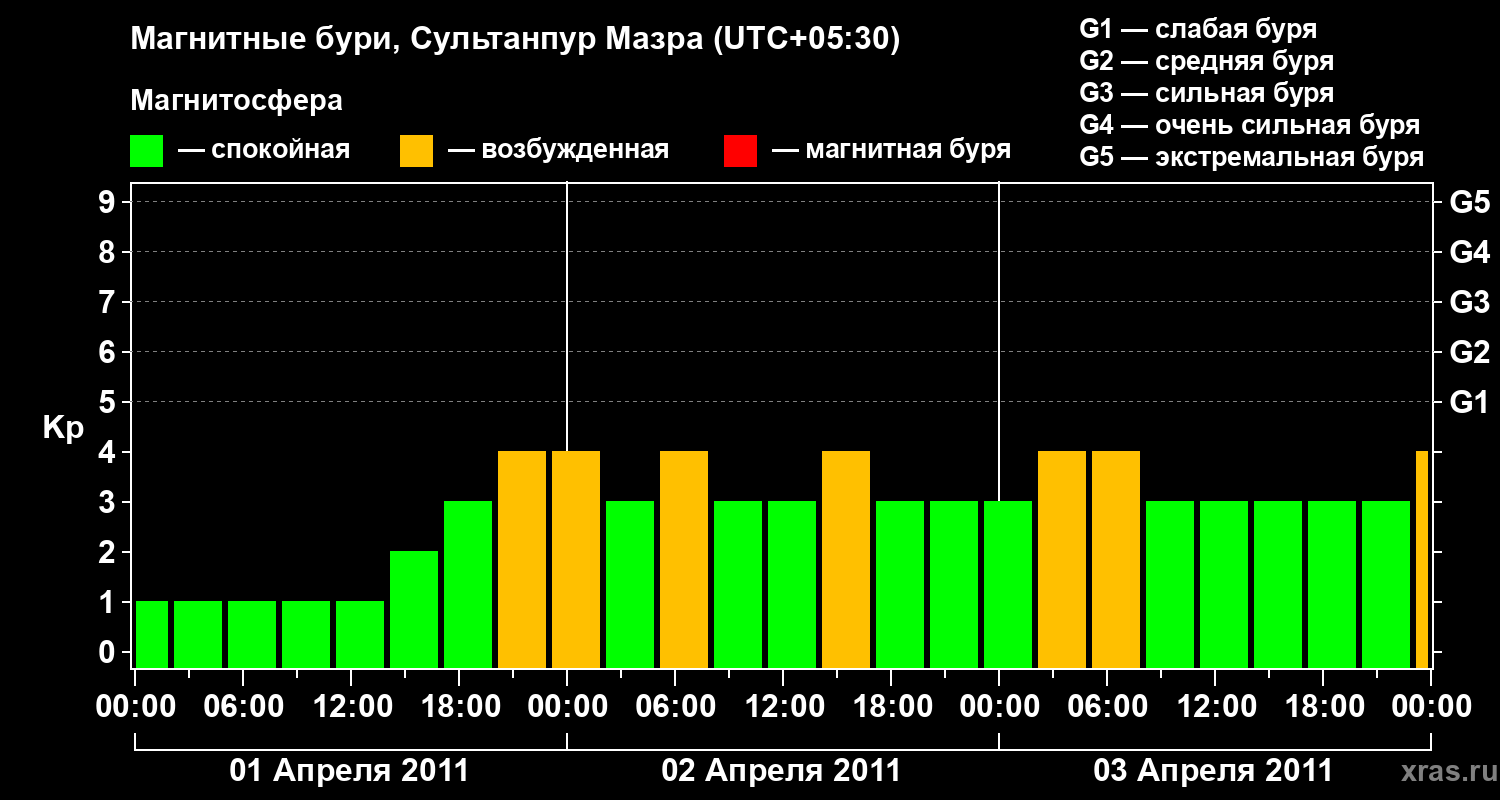Select the orange bar at 06:00 on 03 Апреля

pos(1116,559)
